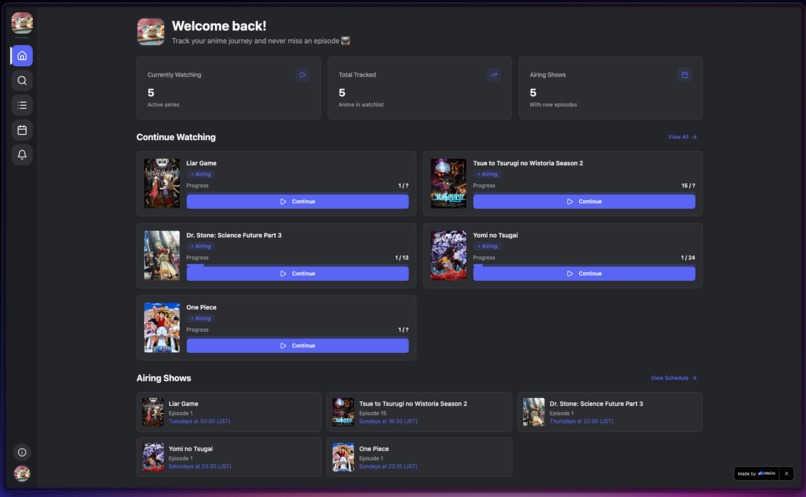Click the Welcome back header avatar image
The height and width of the screenshot is (497, 806).
click(151, 32)
